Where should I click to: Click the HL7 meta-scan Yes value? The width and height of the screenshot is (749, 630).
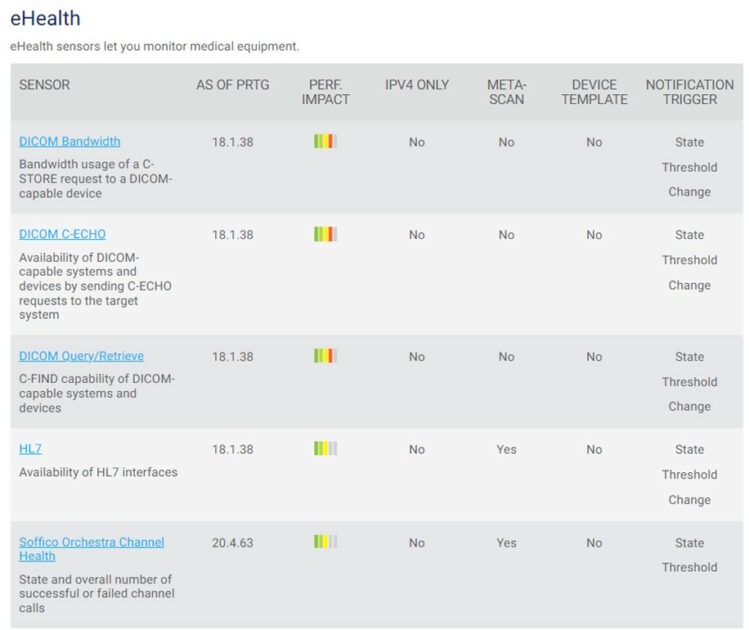coord(506,449)
